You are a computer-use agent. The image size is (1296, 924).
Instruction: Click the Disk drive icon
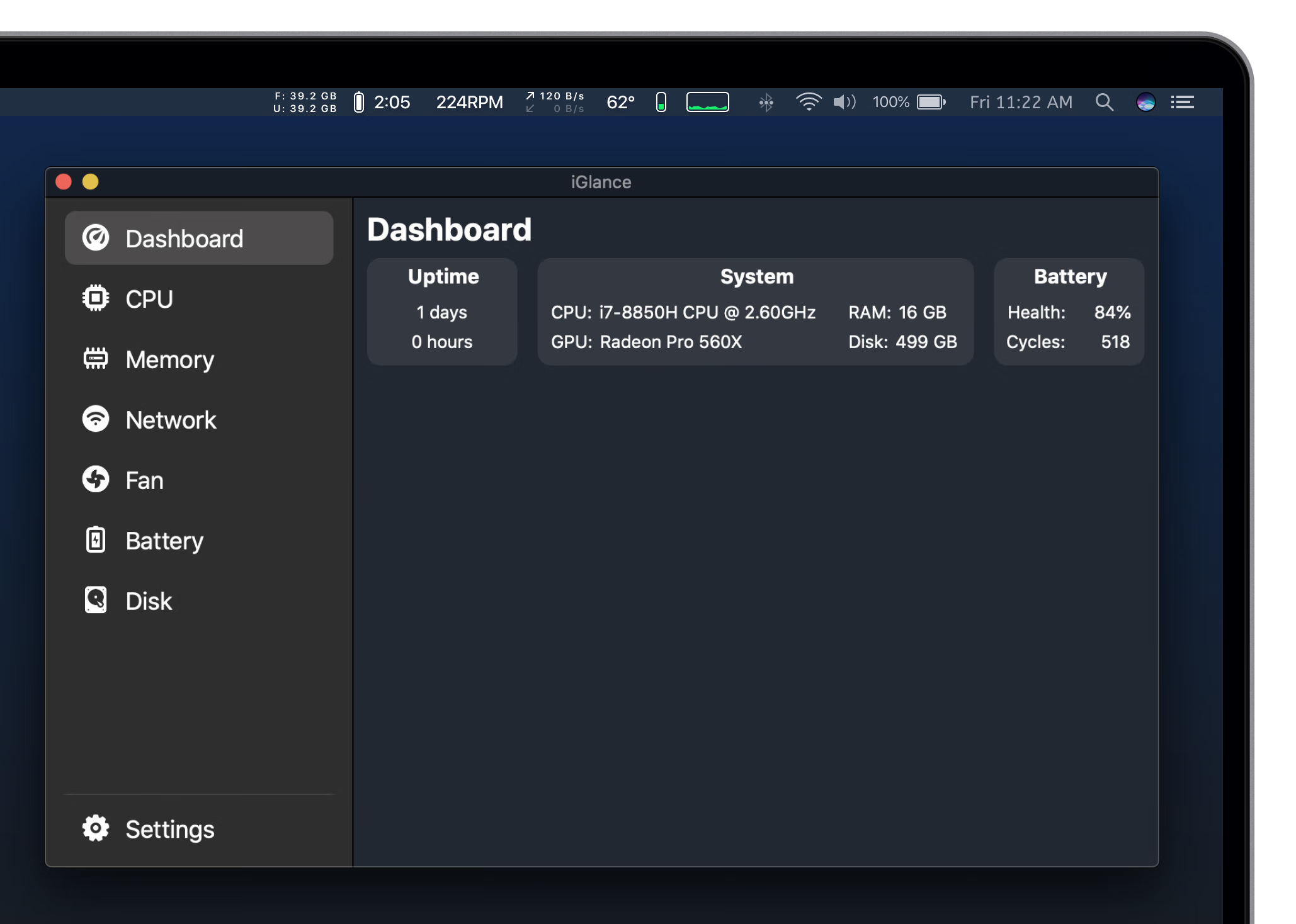pos(96,600)
